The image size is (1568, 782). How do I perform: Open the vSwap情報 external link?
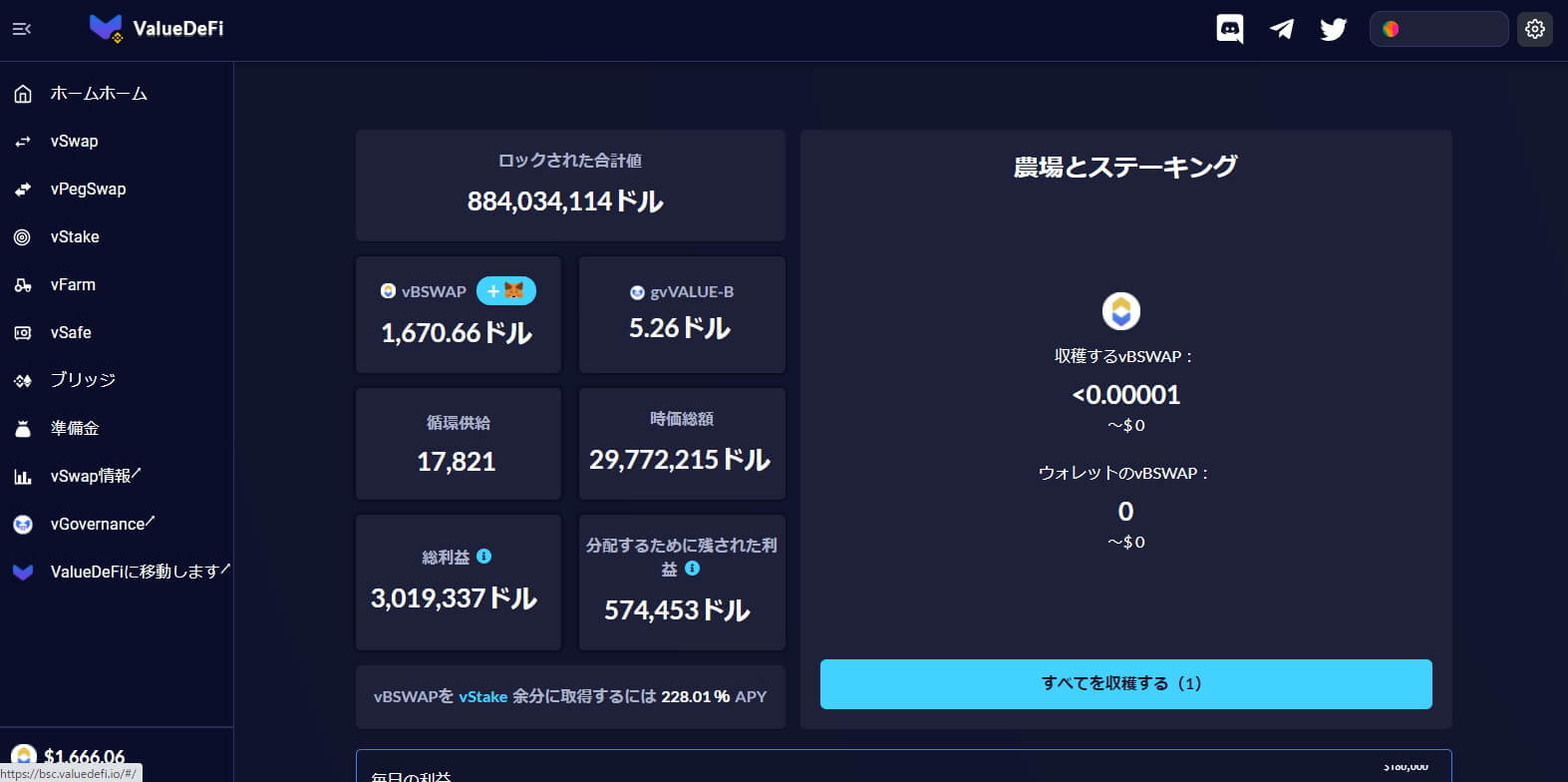pyautogui.click(x=96, y=476)
